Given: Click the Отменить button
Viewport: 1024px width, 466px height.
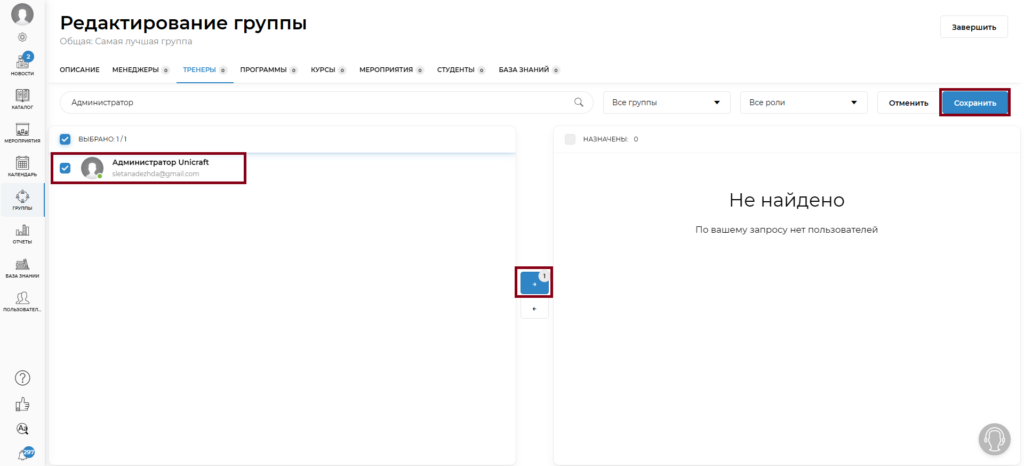Looking at the screenshot, I should click(908, 103).
